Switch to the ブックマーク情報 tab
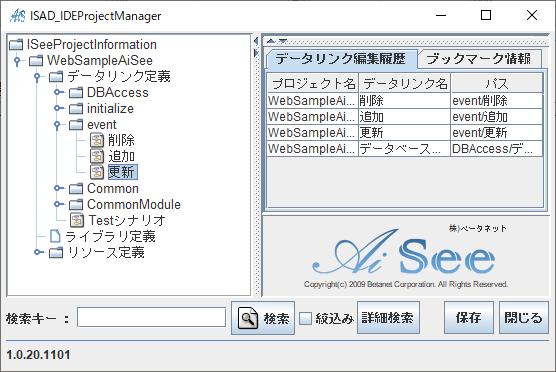 pos(479,59)
